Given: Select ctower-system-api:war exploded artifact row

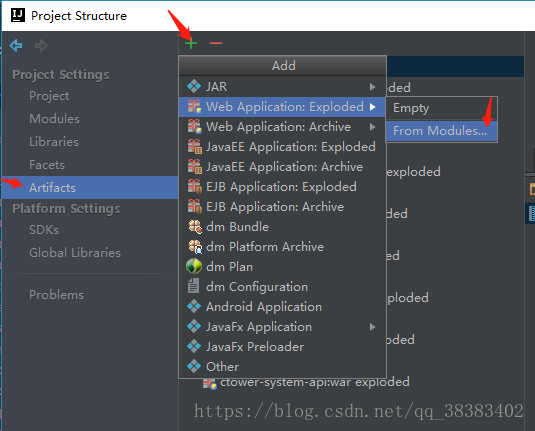Looking at the screenshot, I should coord(306,383).
